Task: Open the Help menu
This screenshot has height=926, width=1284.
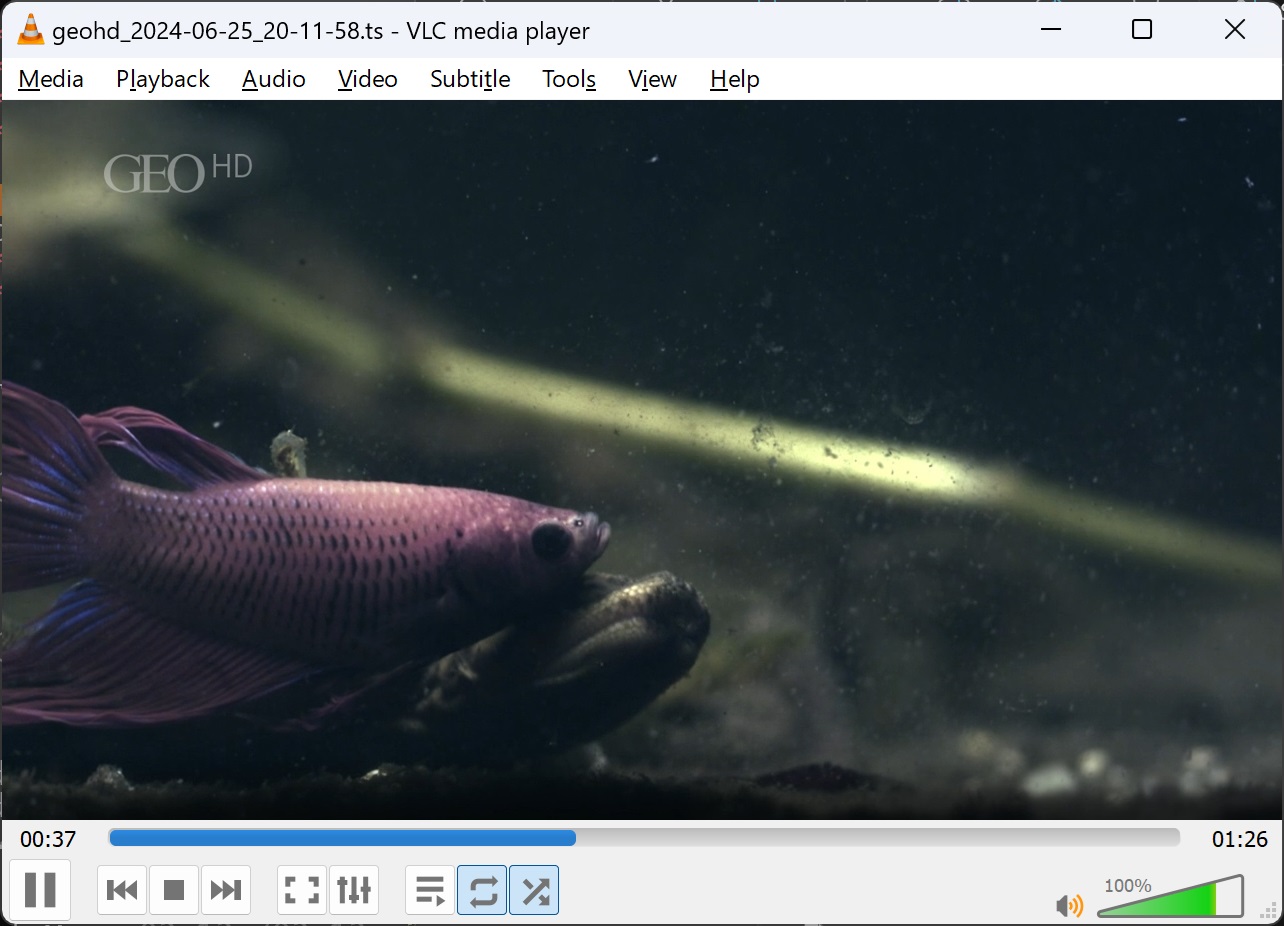Action: pyautogui.click(x=735, y=79)
